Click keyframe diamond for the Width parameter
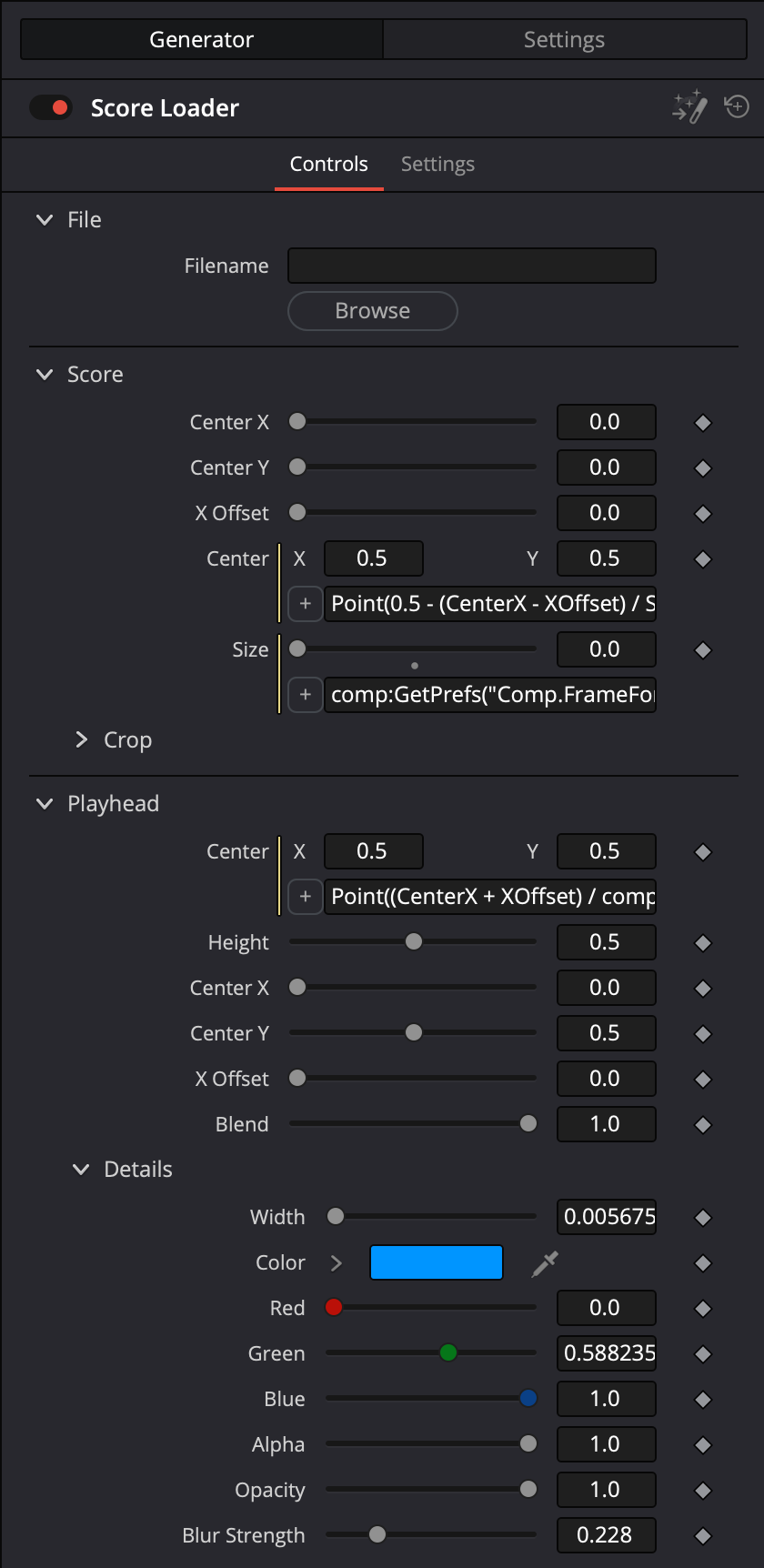Screen dimensions: 764x1568 pyautogui.click(x=702, y=1218)
